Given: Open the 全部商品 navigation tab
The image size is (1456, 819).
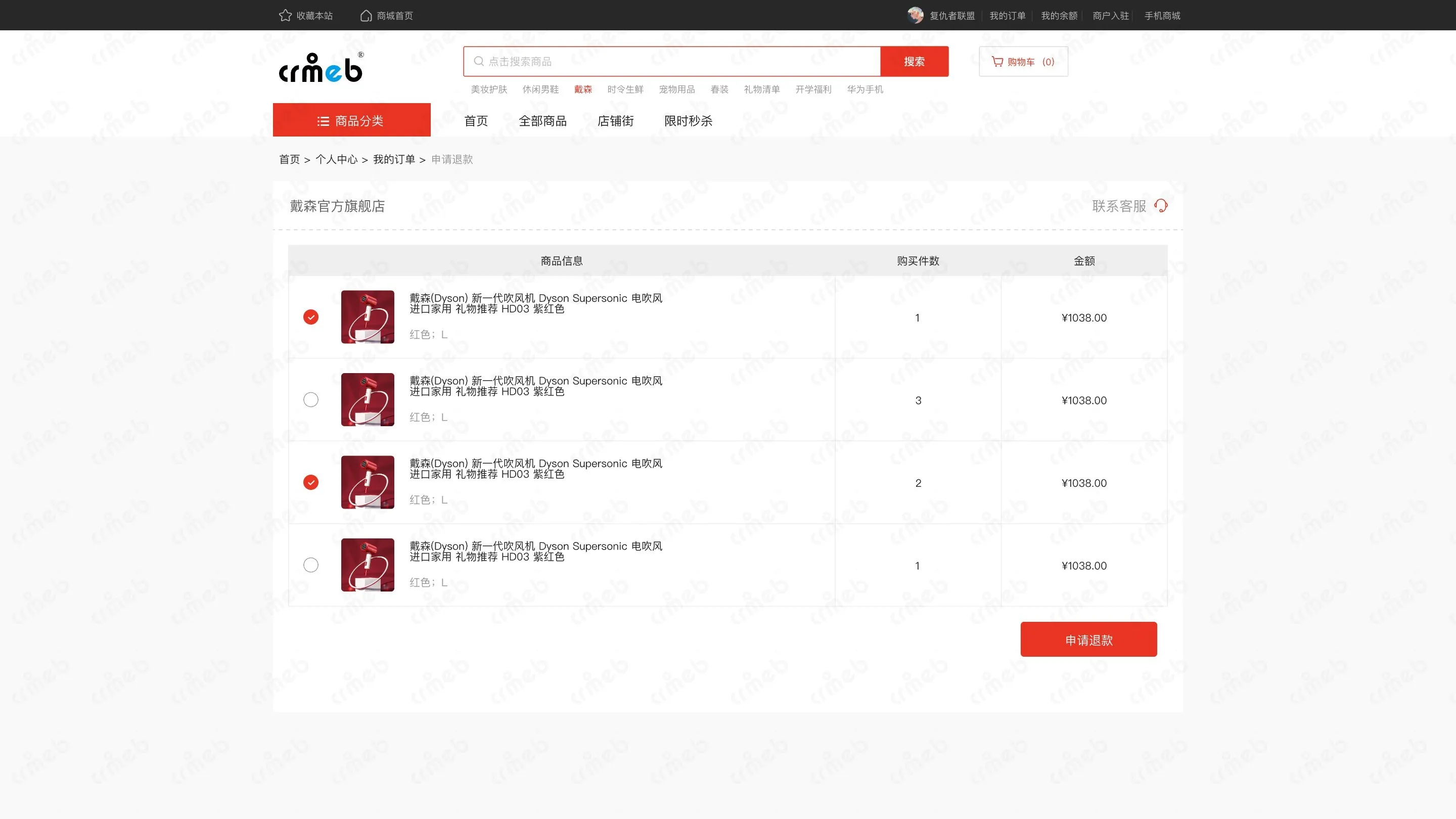Looking at the screenshot, I should pyautogui.click(x=542, y=121).
